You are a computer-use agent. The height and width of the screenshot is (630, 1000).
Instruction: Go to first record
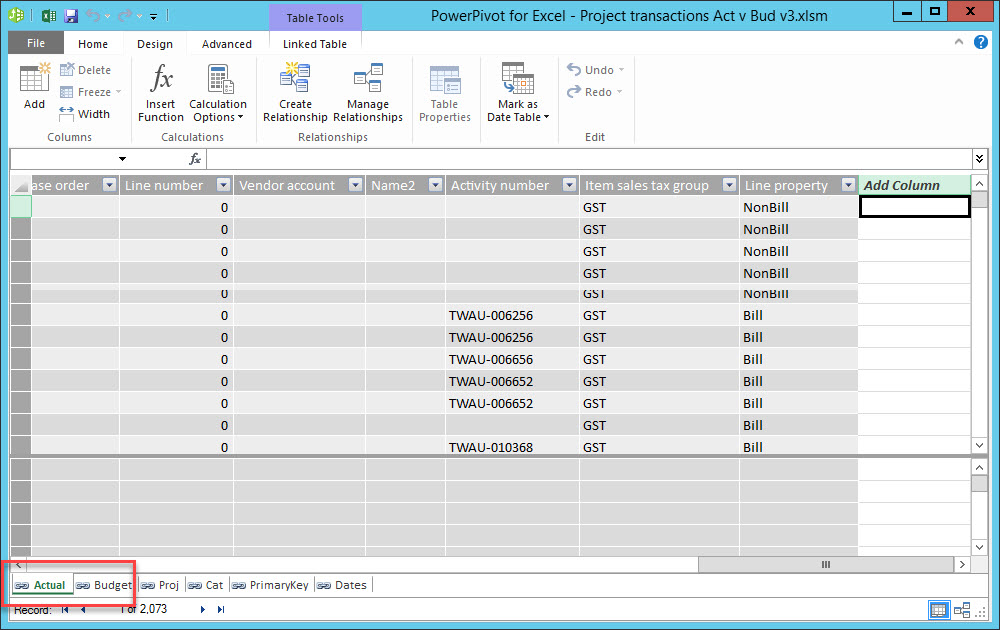(65, 610)
